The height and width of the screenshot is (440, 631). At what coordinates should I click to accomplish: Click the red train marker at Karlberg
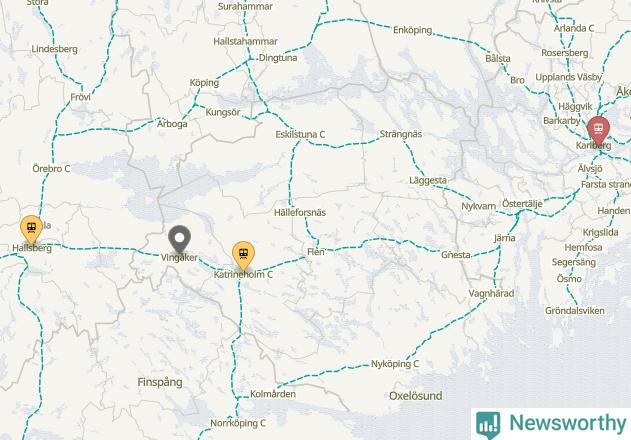pyautogui.click(x=598, y=130)
